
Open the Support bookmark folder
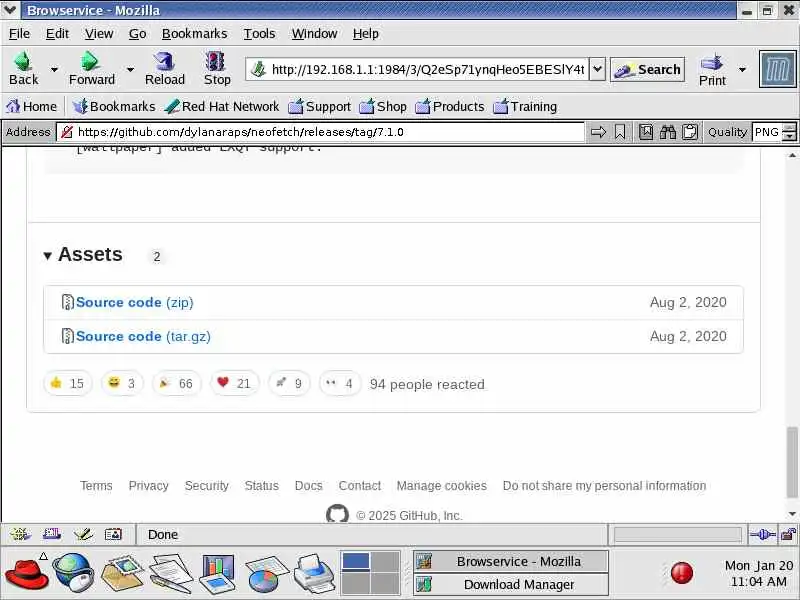point(319,107)
